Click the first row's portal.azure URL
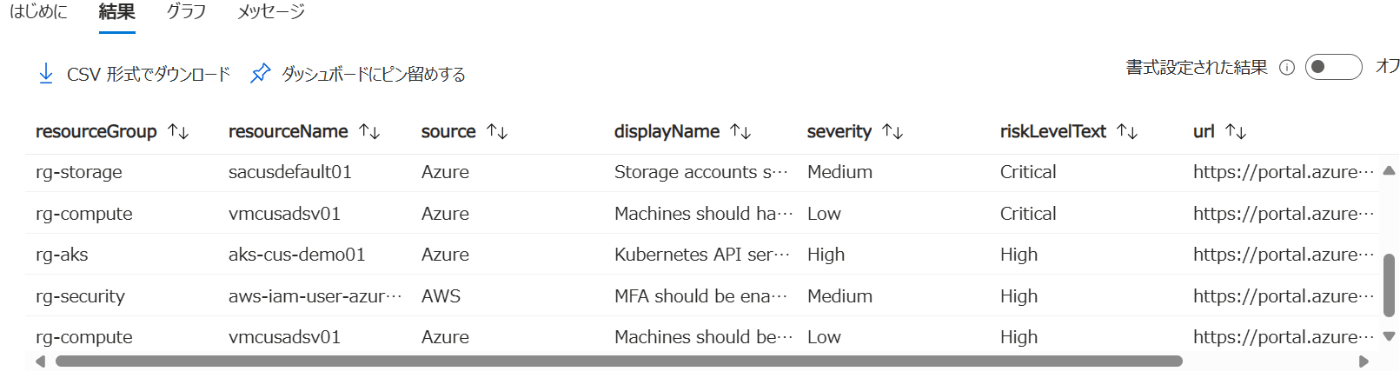Screen dimensions: 1400x378 (x=1284, y=172)
